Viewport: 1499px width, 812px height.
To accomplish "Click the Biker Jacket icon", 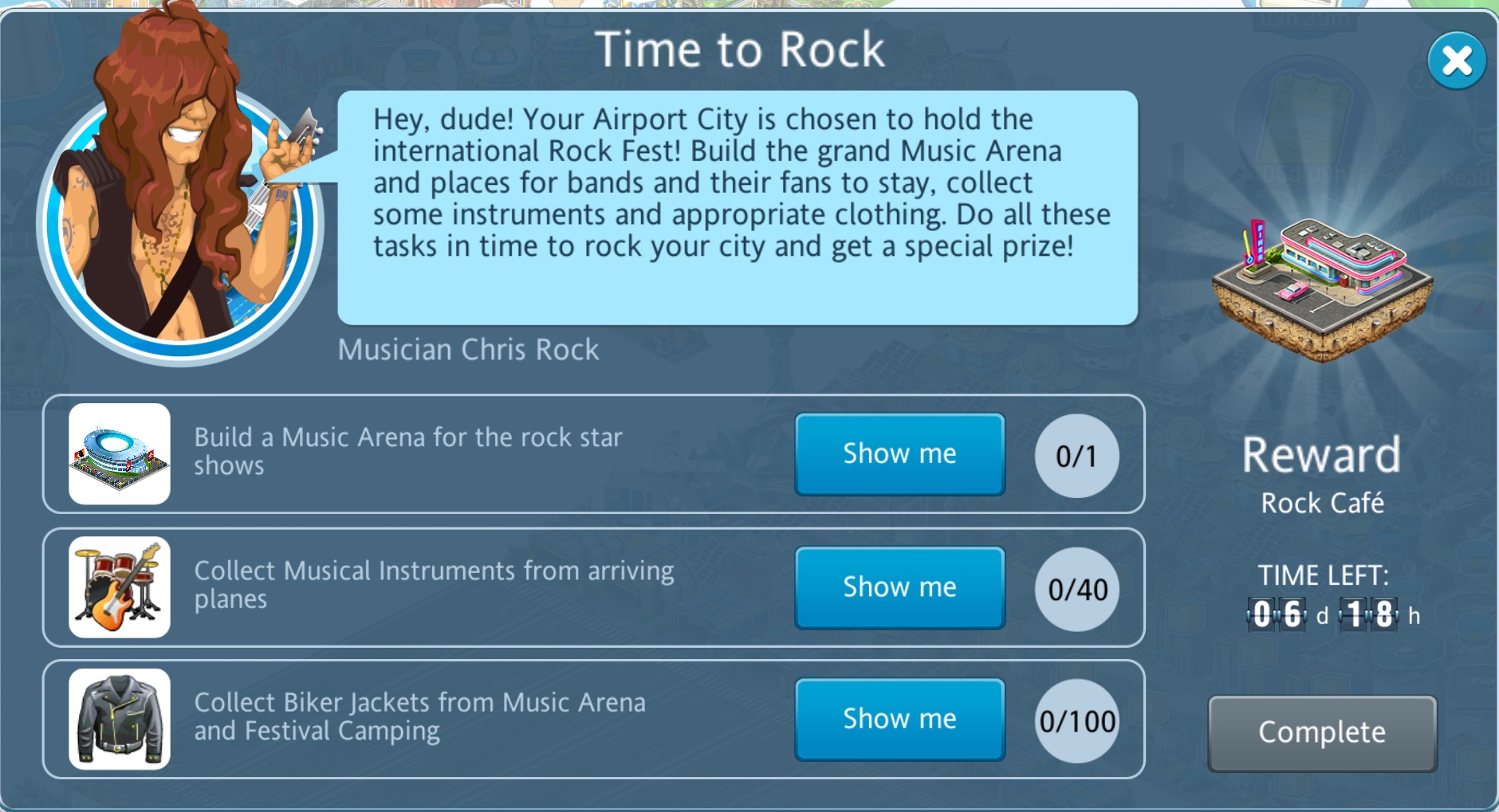I will click(x=119, y=719).
